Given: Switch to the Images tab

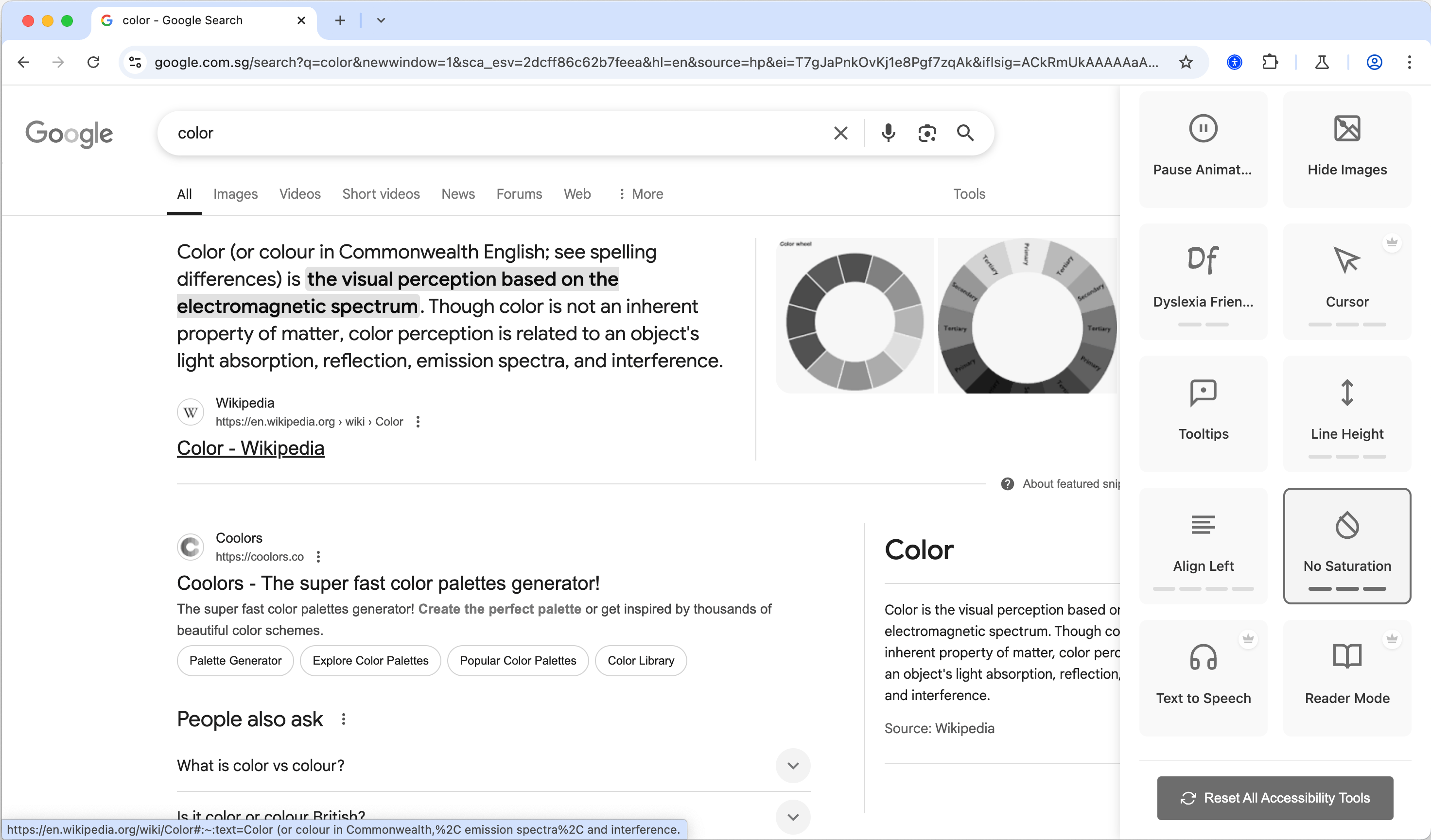Looking at the screenshot, I should point(235,194).
